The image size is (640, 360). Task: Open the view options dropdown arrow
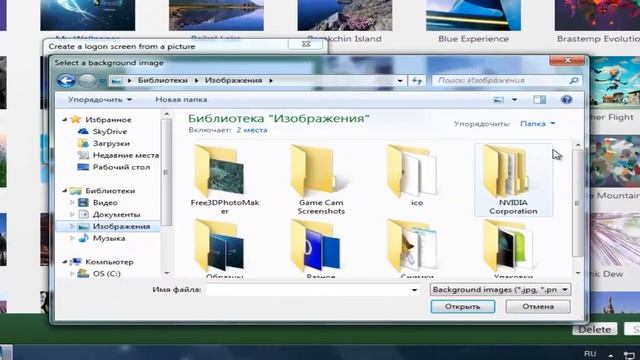click(x=514, y=100)
